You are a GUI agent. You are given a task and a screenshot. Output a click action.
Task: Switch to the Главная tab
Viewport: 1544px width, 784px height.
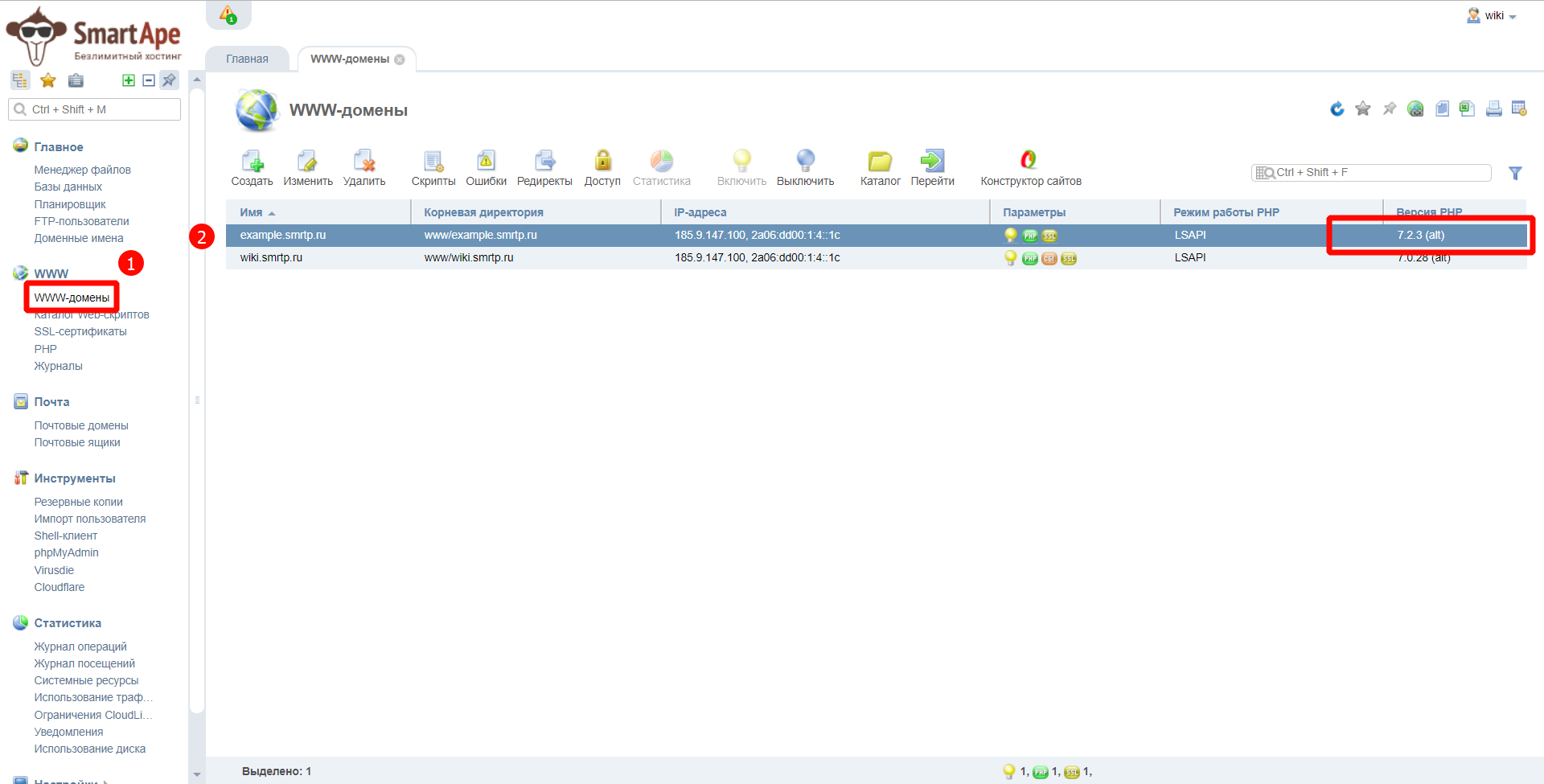click(247, 59)
